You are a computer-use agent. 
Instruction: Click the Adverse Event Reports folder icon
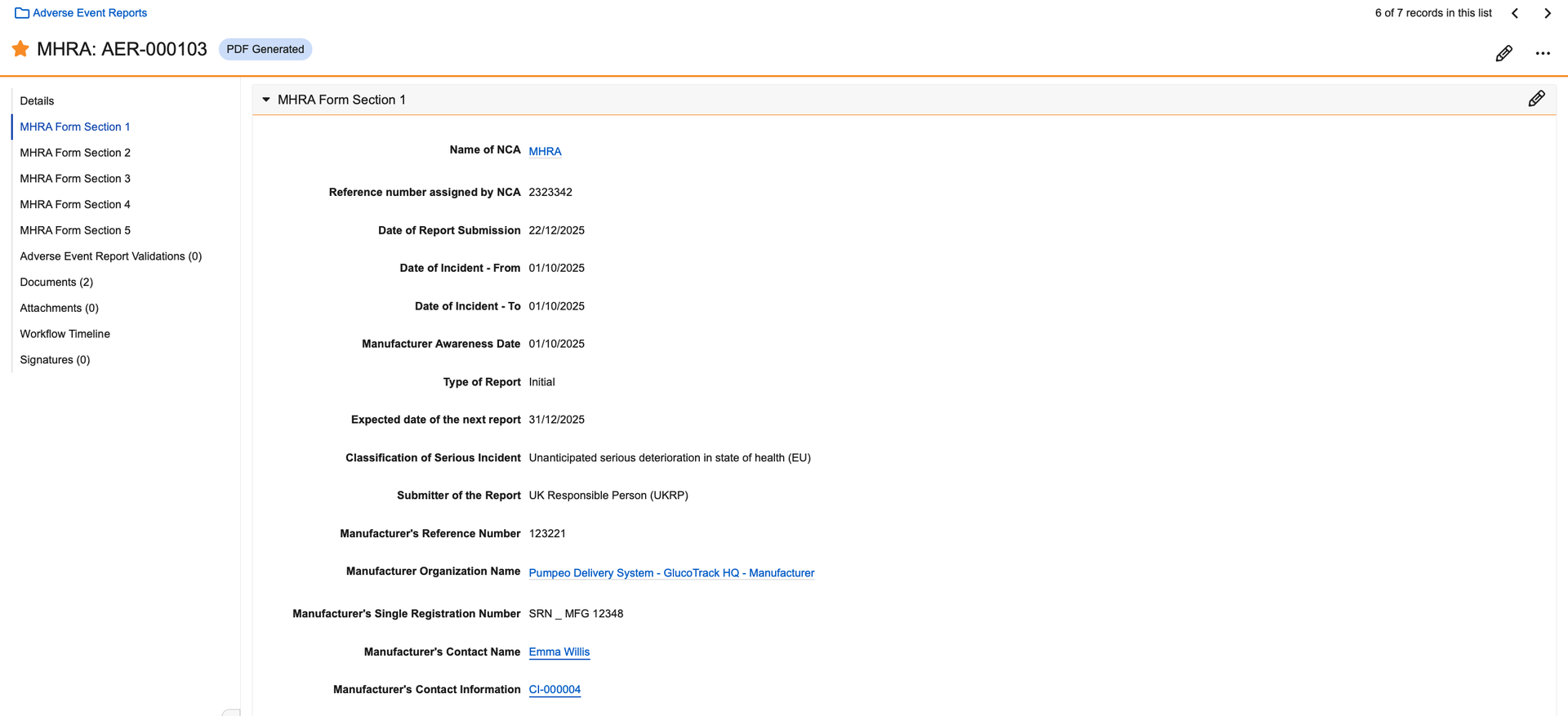tap(22, 13)
